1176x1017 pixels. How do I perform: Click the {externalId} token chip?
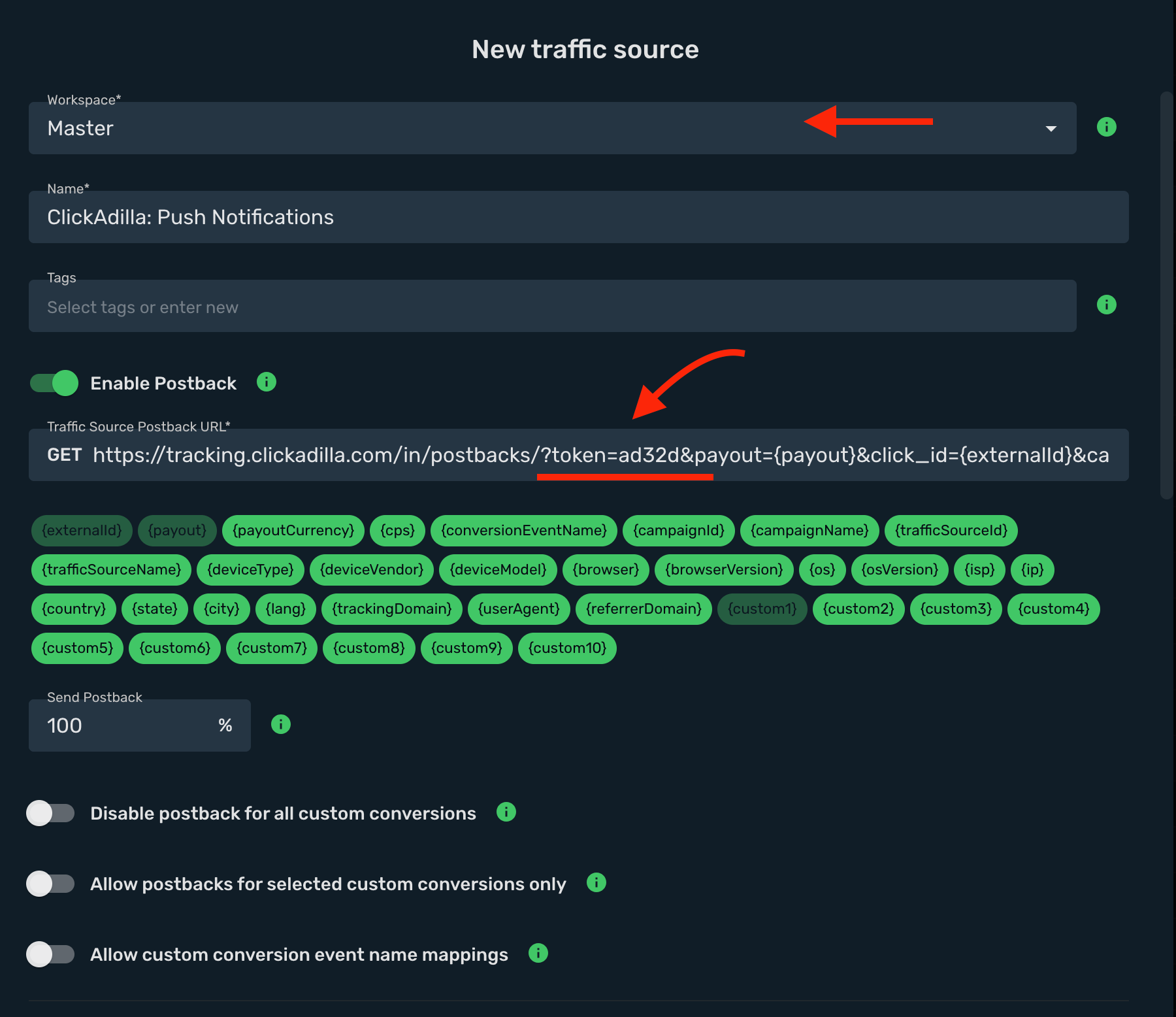[x=82, y=531]
